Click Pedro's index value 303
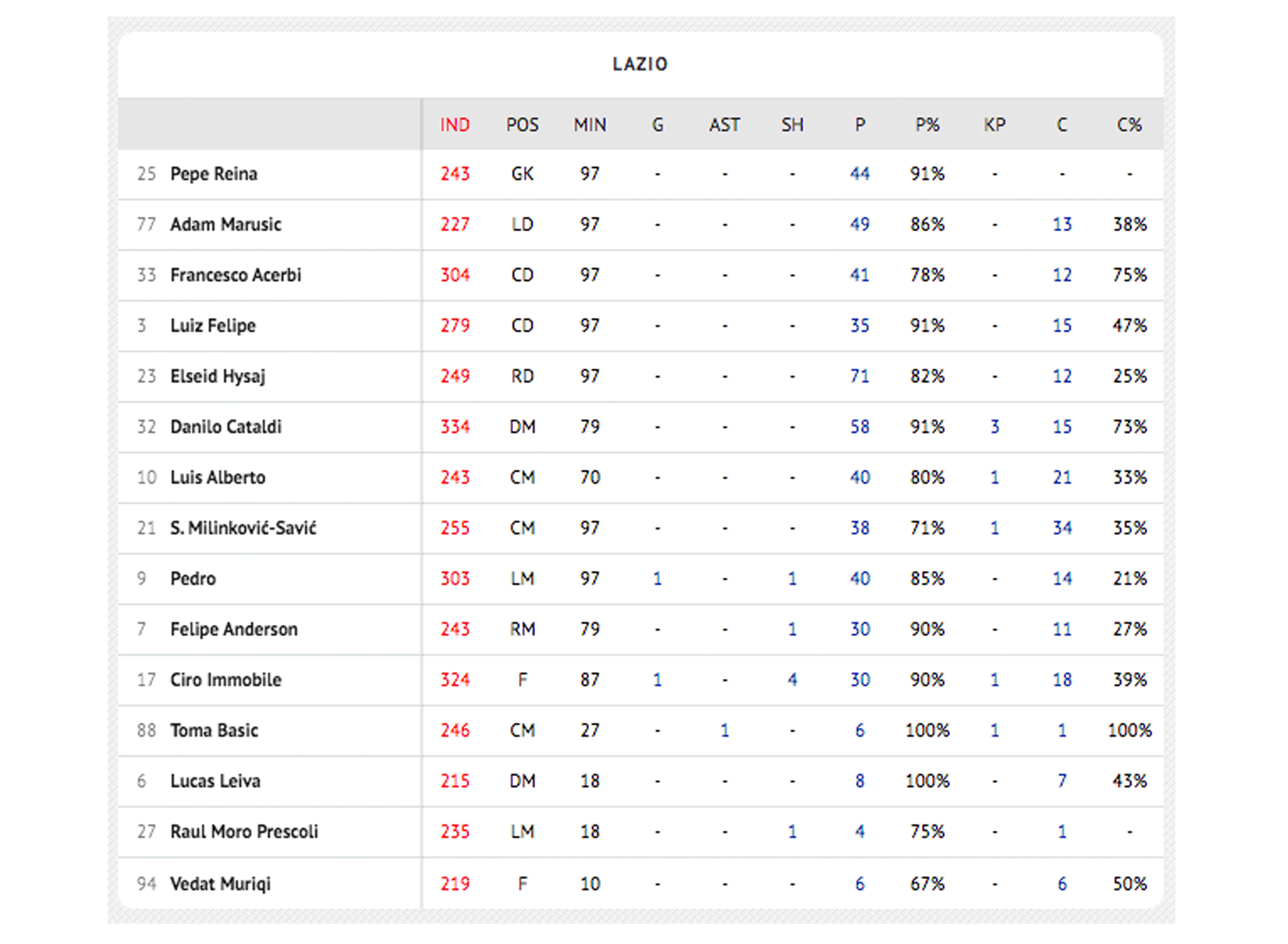Viewport: 1288px width, 944px height. [x=455, y=579]
